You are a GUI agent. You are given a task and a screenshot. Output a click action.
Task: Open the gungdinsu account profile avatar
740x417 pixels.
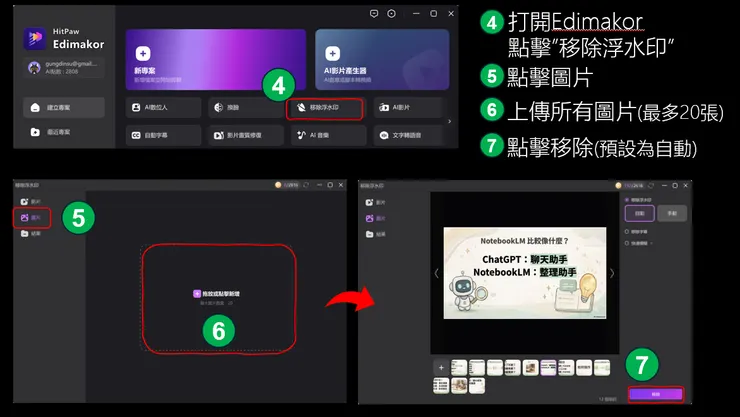[x=34, y=67]
